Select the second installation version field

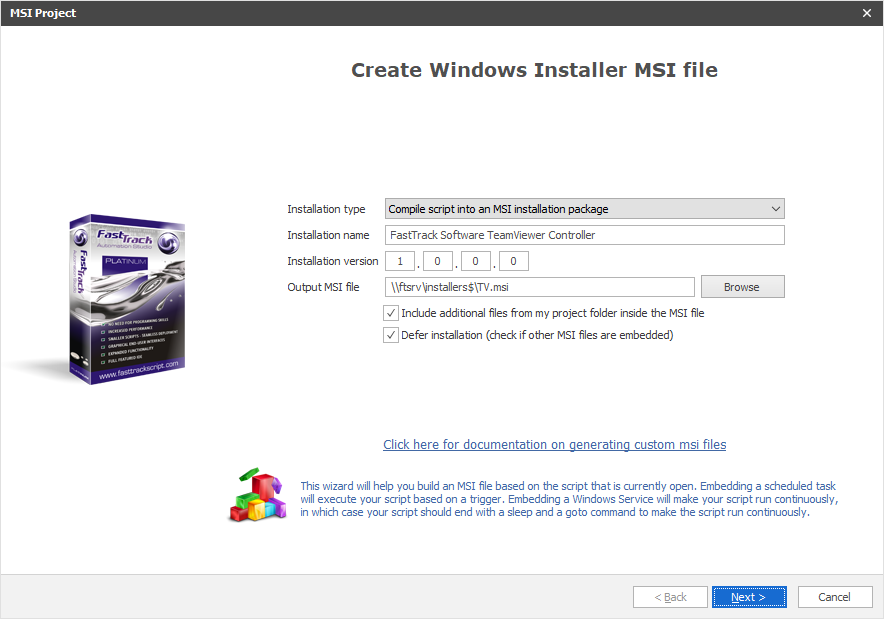437,261
